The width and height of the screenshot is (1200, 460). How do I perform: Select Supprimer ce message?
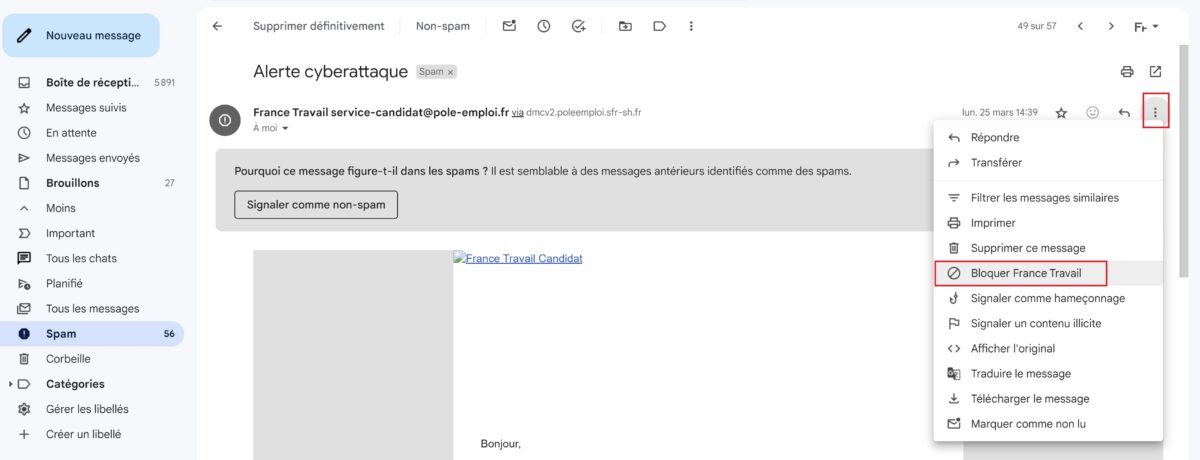point(1048,248)
